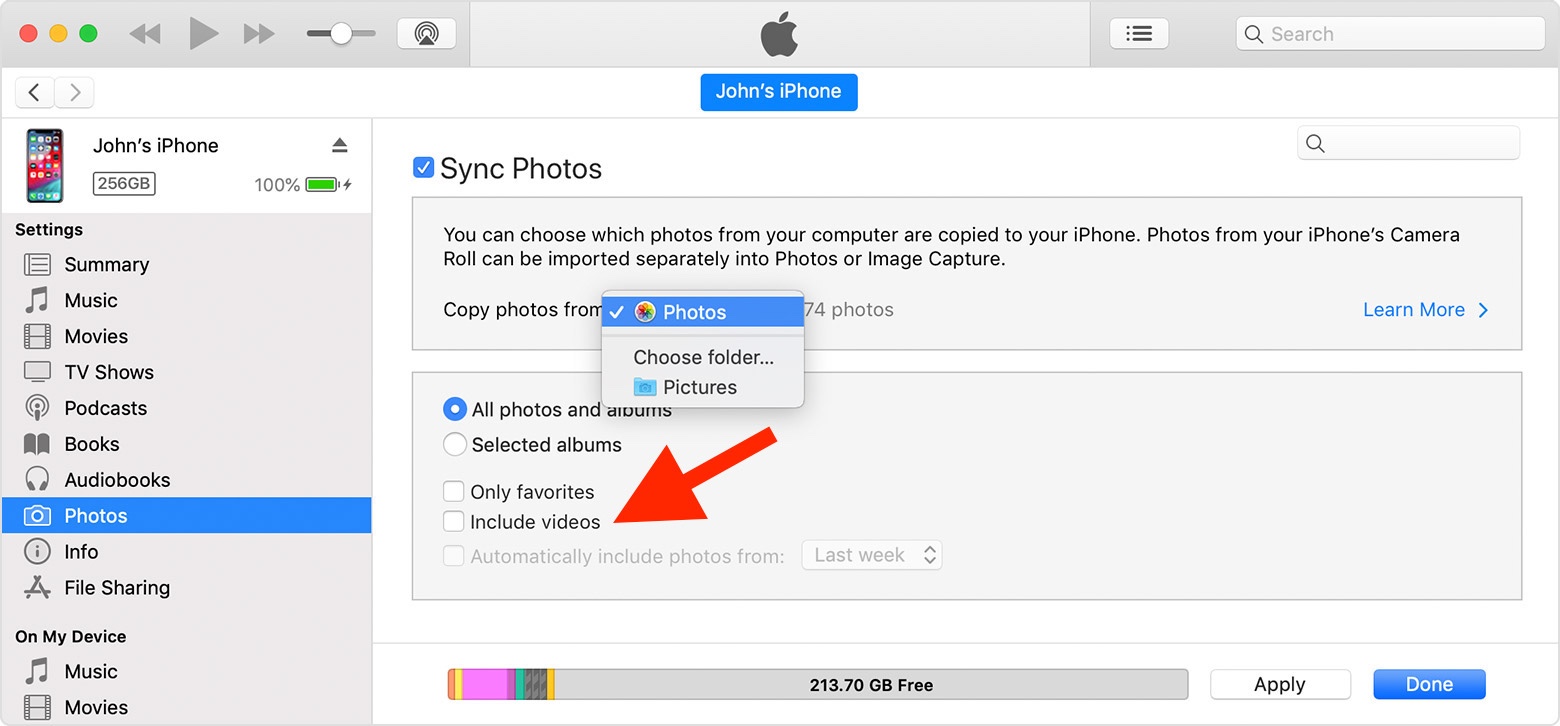Adjust the volume slider

340,32
